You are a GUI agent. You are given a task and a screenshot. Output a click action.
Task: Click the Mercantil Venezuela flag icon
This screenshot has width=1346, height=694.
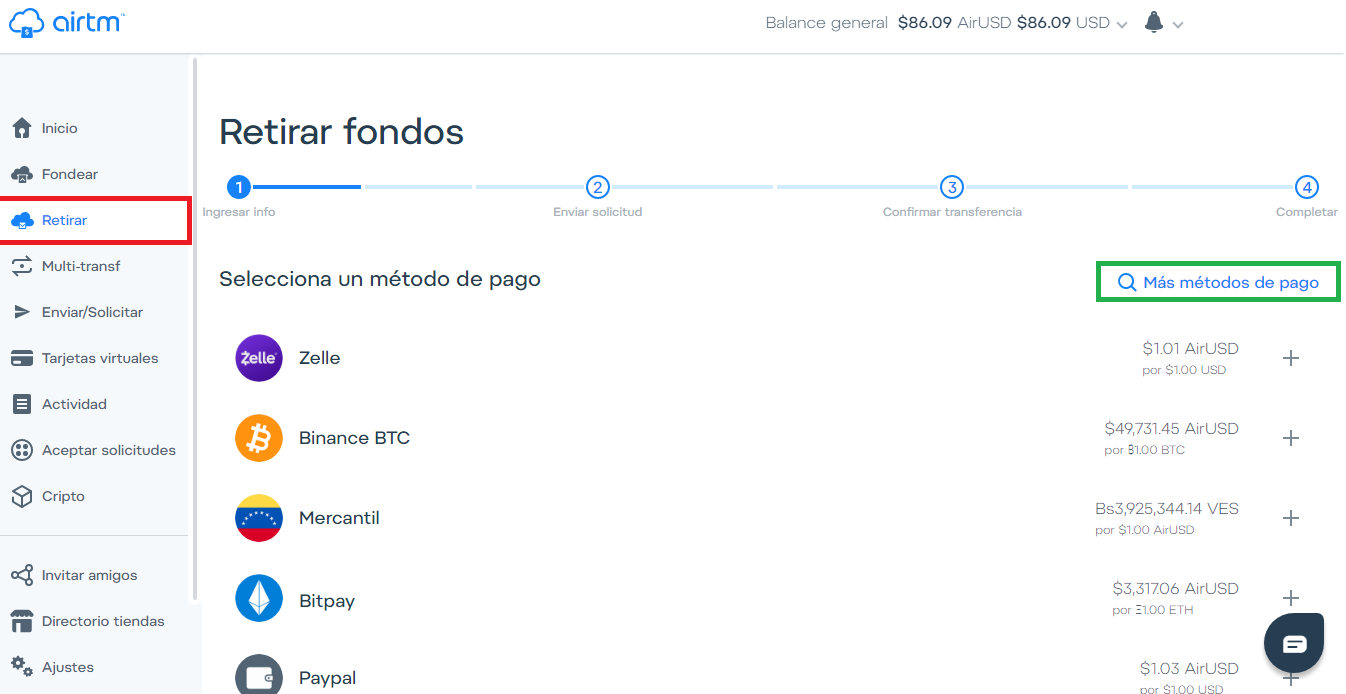[x=259, y=518]
